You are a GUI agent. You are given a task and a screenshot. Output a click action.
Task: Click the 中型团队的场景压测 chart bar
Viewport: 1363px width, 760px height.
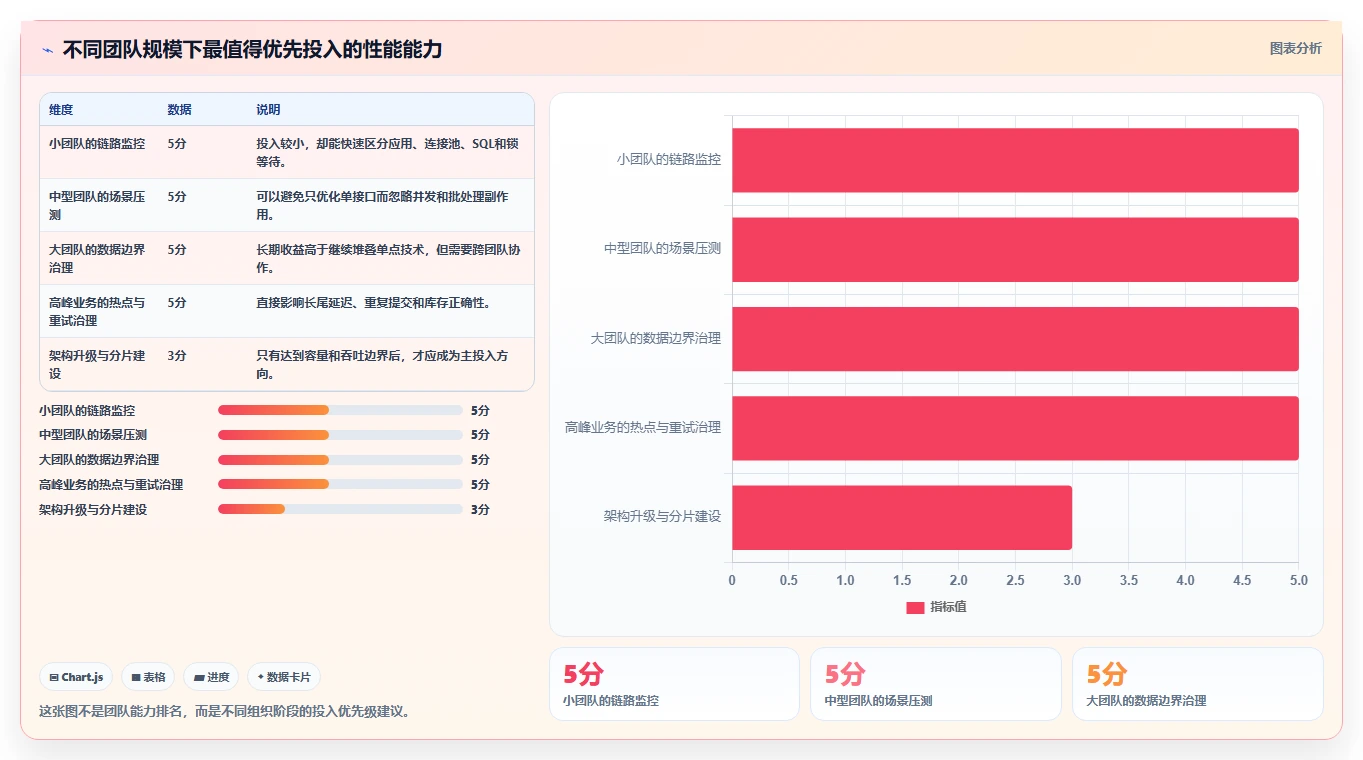click(1015, 249)
